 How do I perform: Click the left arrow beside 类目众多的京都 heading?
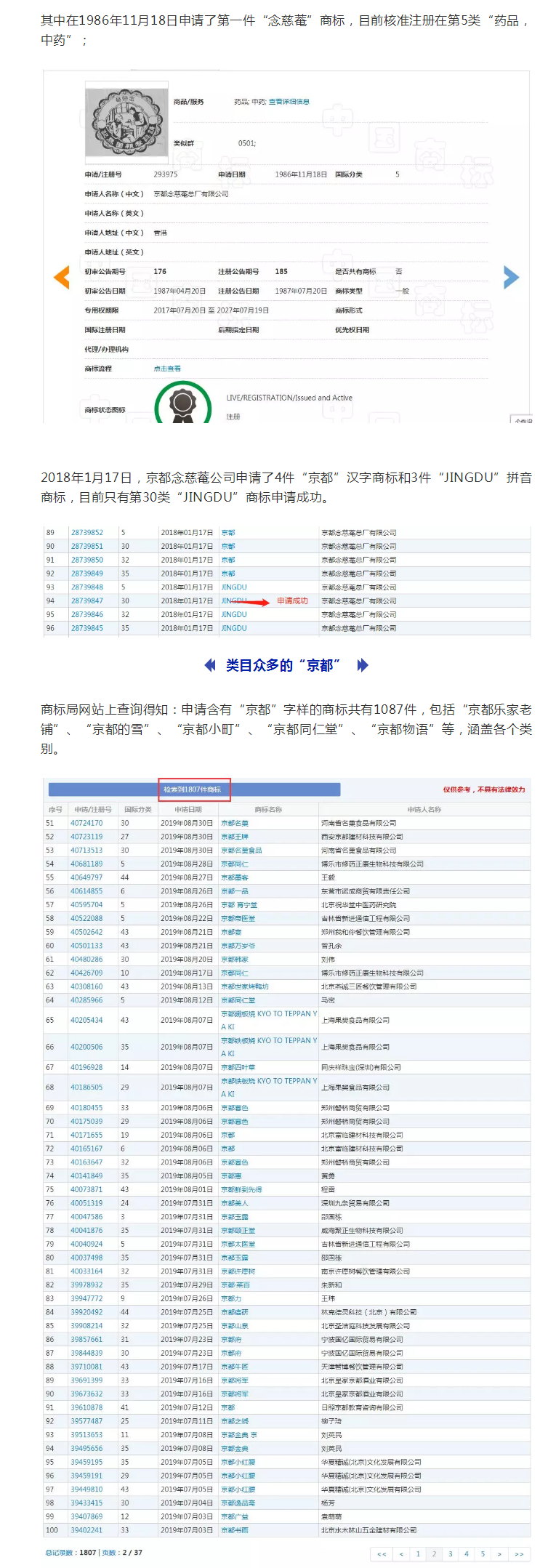210,664
